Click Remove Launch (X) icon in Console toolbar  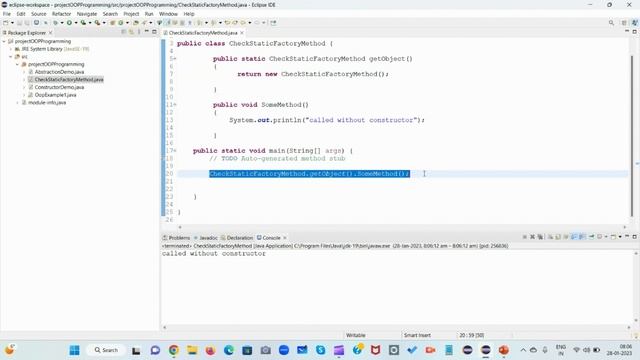click(532, 237)
